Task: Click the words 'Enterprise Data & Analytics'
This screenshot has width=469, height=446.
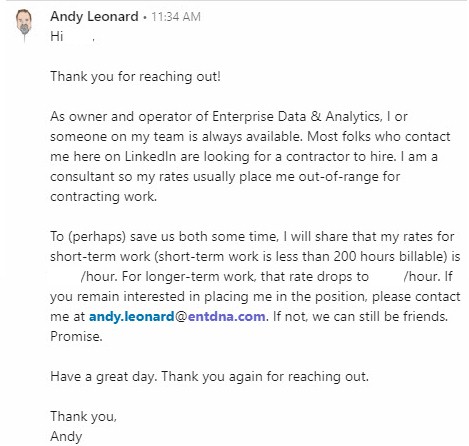Action: 295,116
